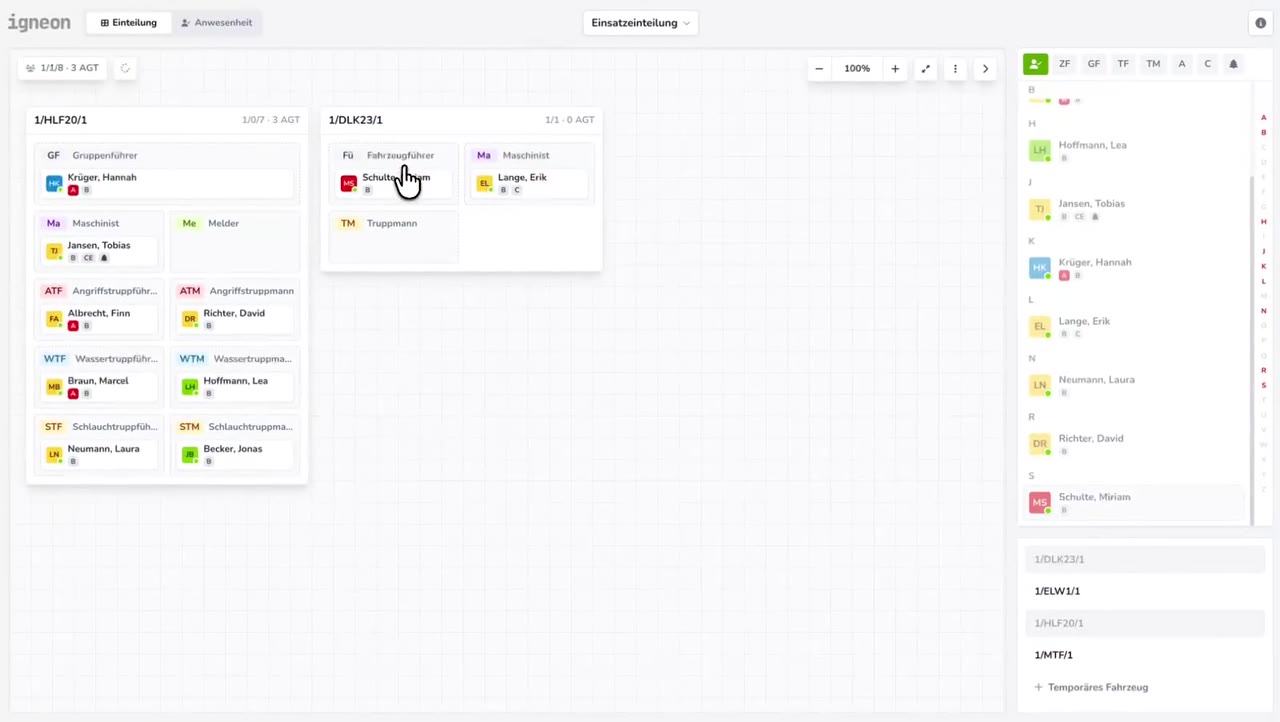This screenshot has width=1280, height=722.
Task: Add a Temporäres Fahrzeug
Action: click(x=1090, y=687)
